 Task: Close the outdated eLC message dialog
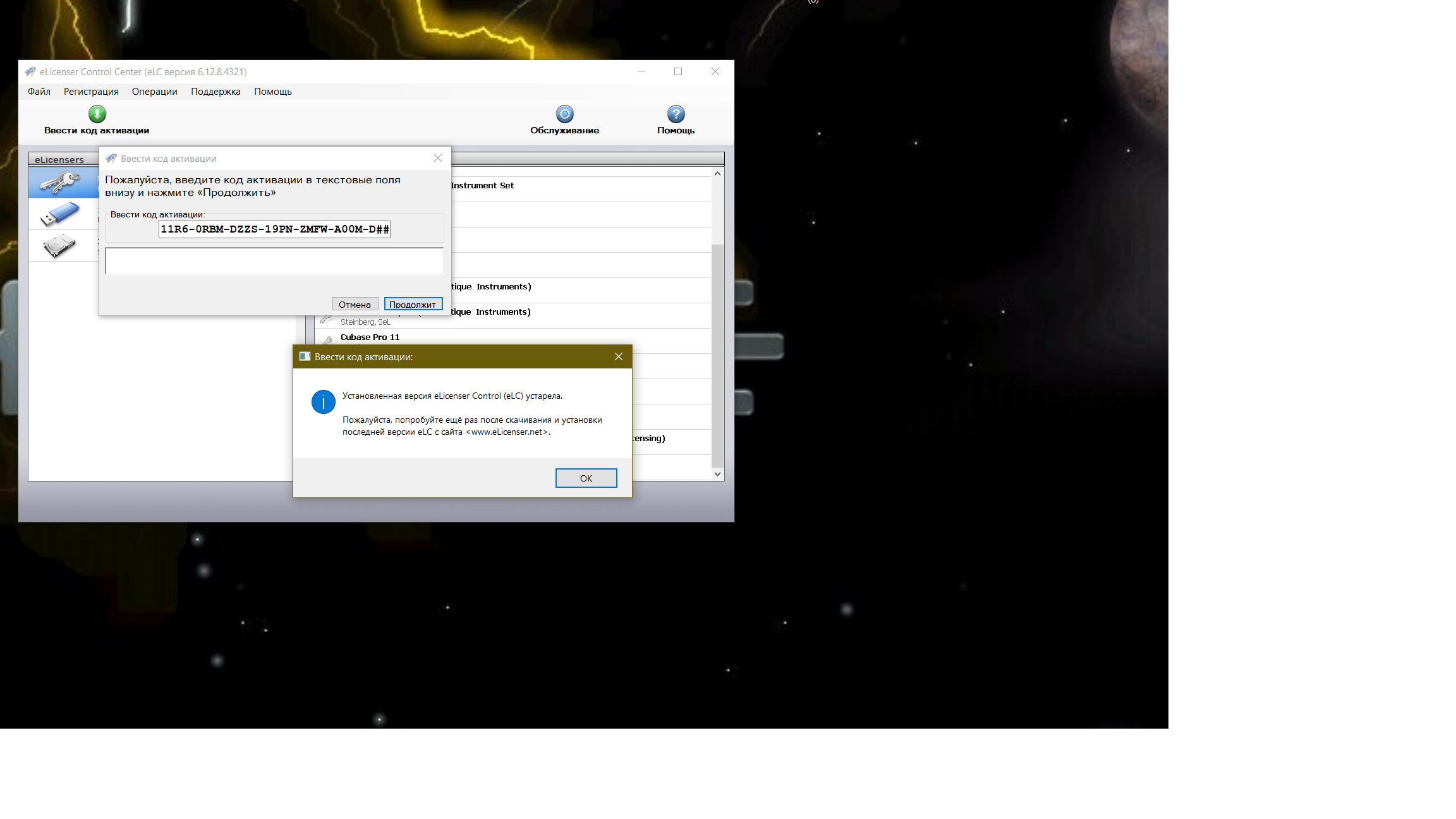(618, 357)
